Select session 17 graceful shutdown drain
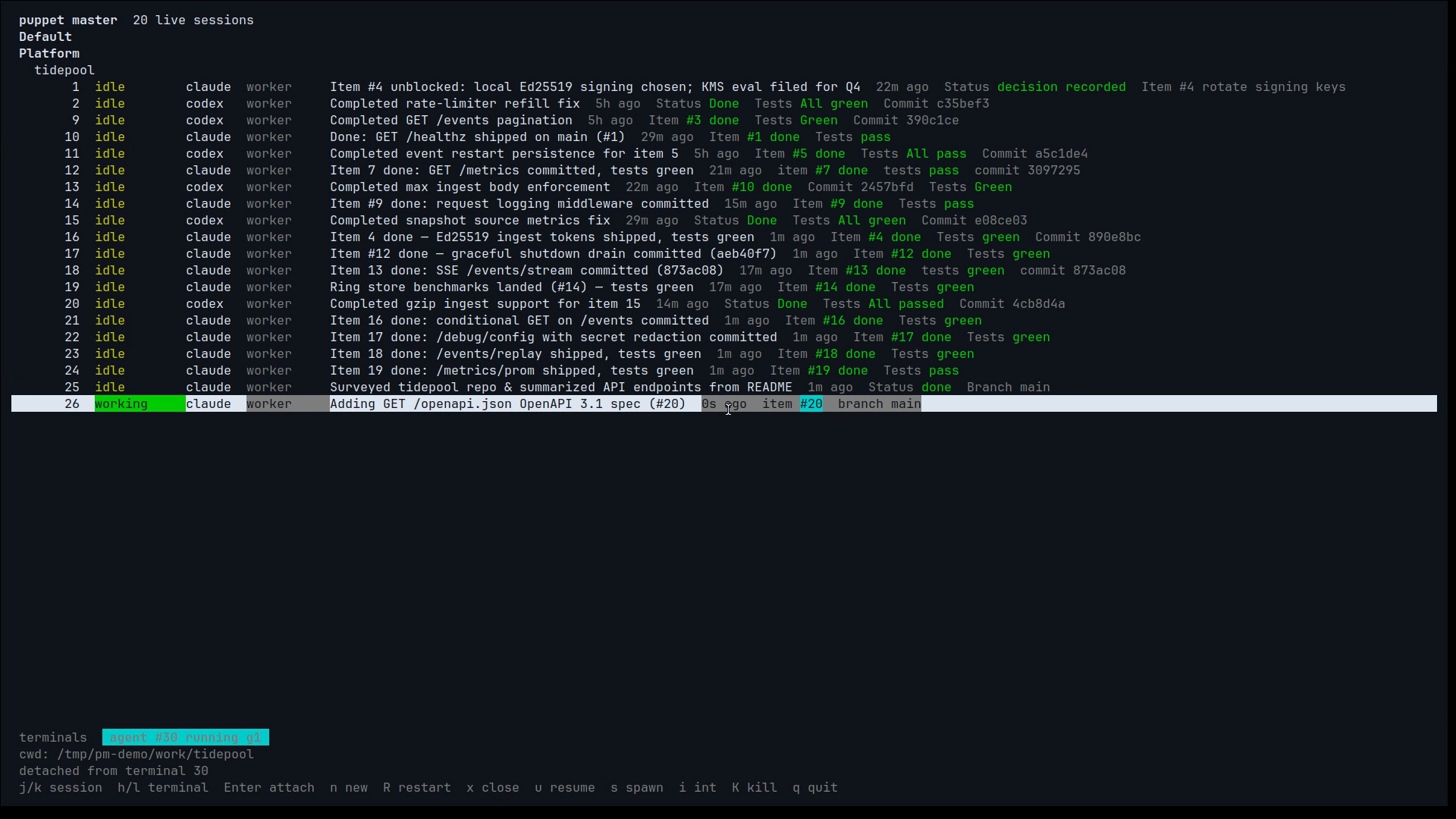Screen dimensions: 1456x819 tap(724, 254)
